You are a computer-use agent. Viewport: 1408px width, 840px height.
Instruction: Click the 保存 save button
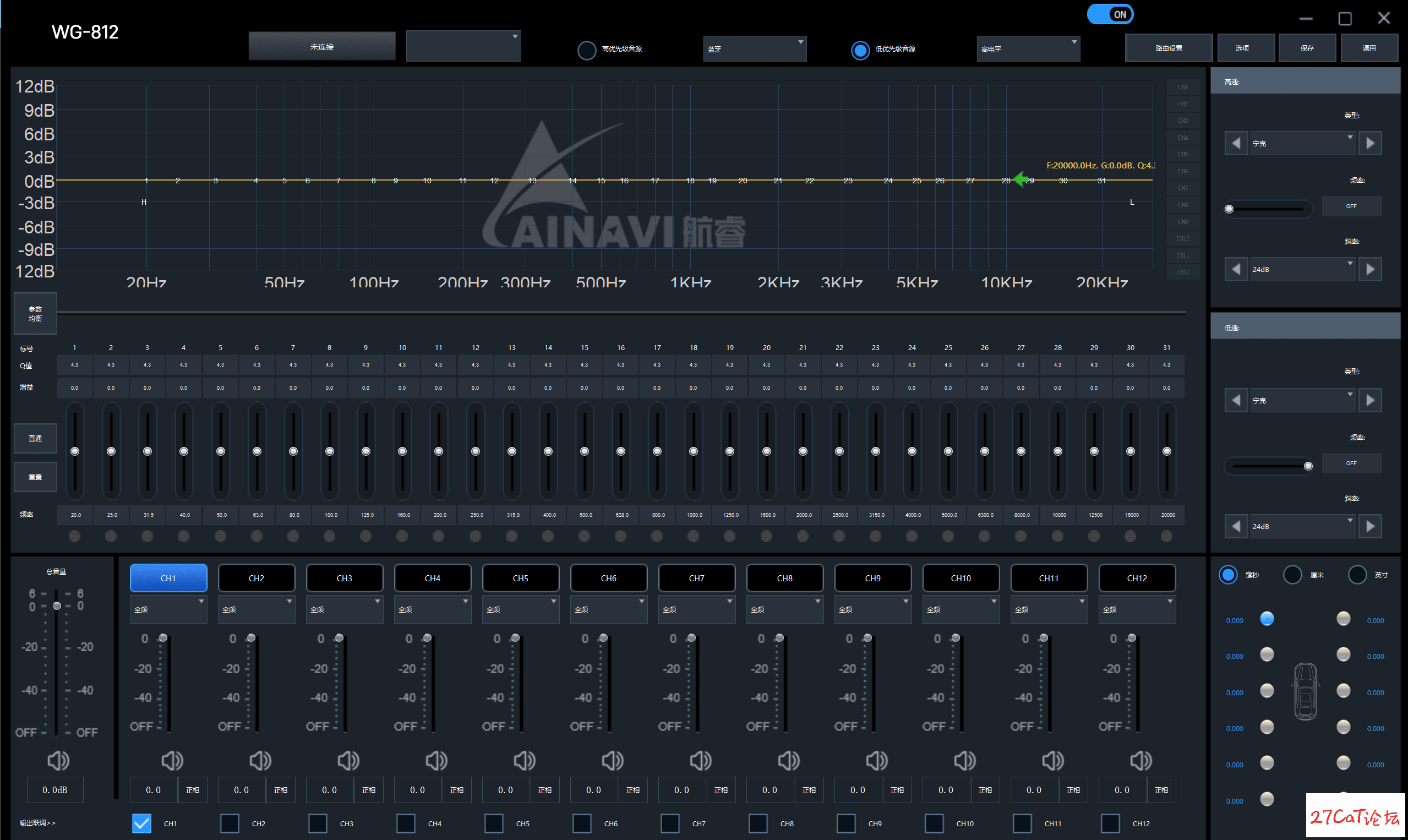pos(1307,48)
